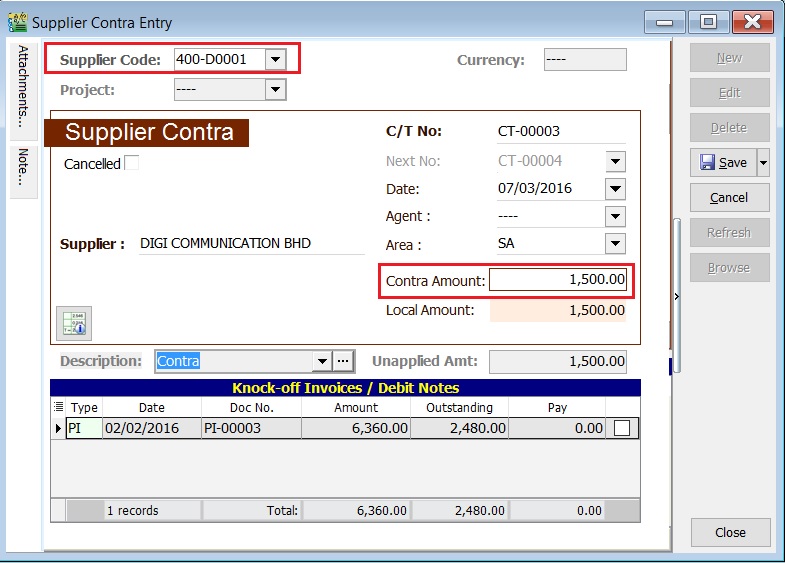Click the Pay column header
The height and width of the screenshot is (563, 785).
pyautogui.click(x=557, y=407)
